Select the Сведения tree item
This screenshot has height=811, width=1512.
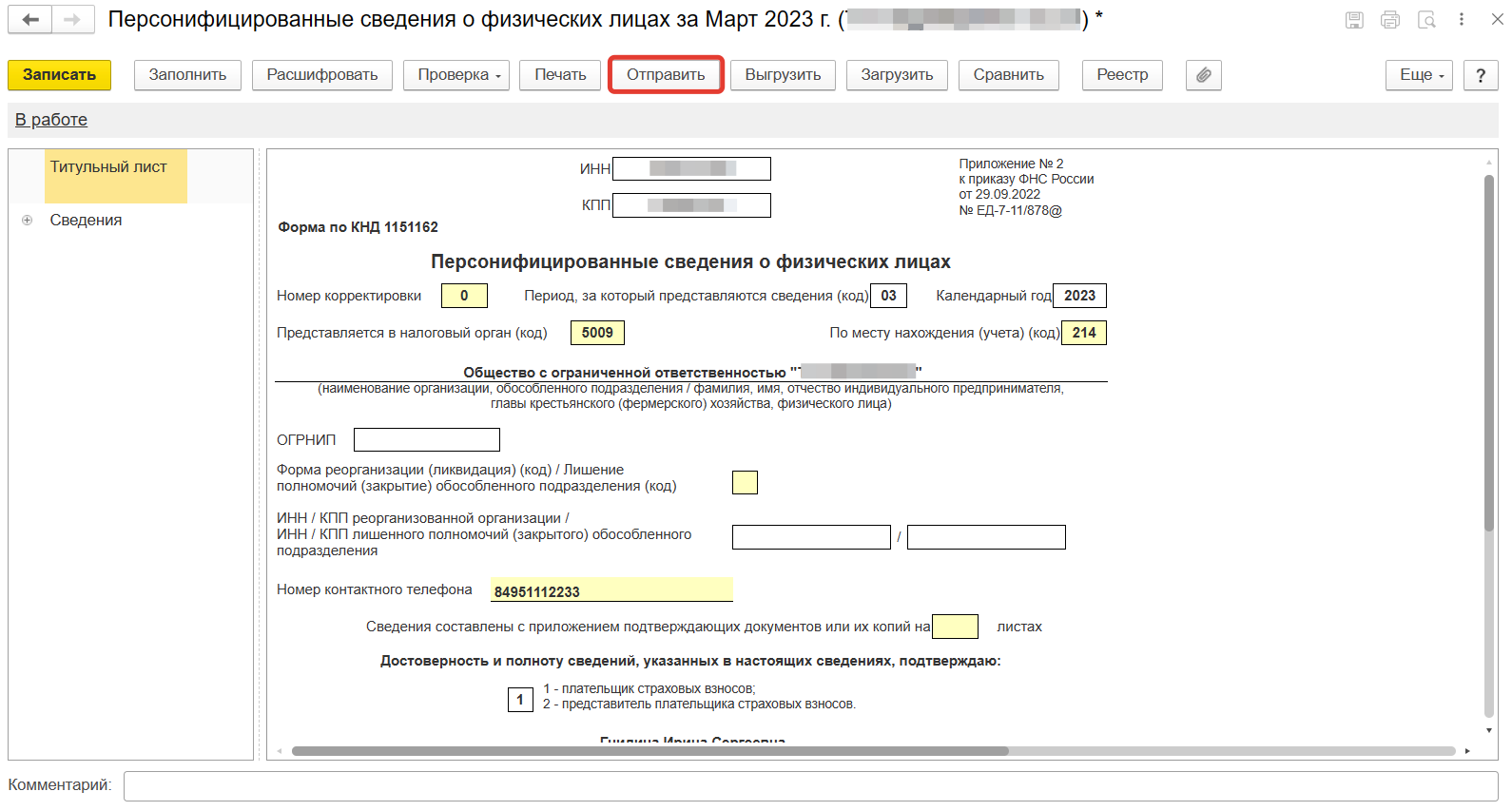(x=86, y=221)
